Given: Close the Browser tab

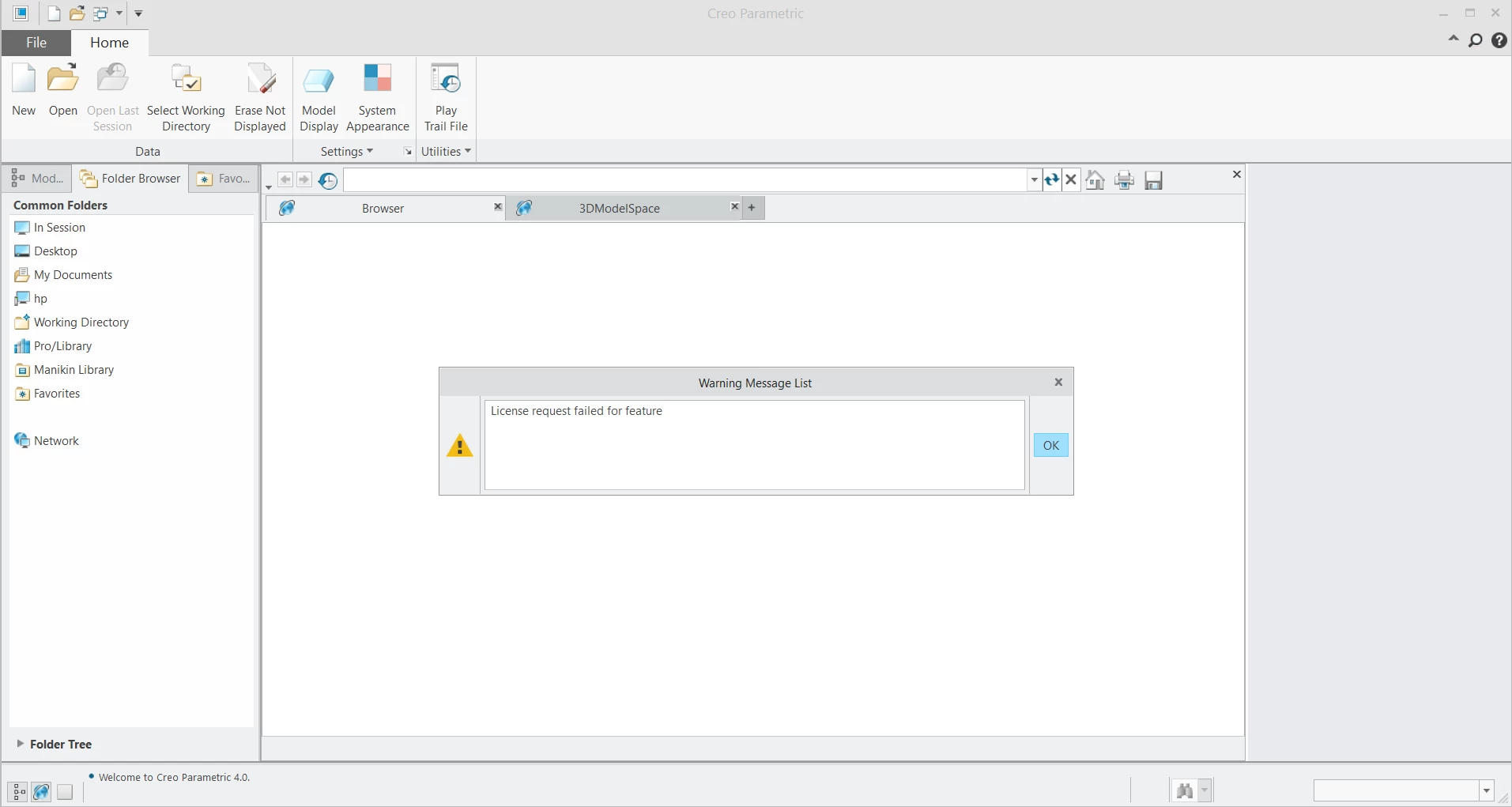Looking at the screenshot, I should click(x=497, y=207).
